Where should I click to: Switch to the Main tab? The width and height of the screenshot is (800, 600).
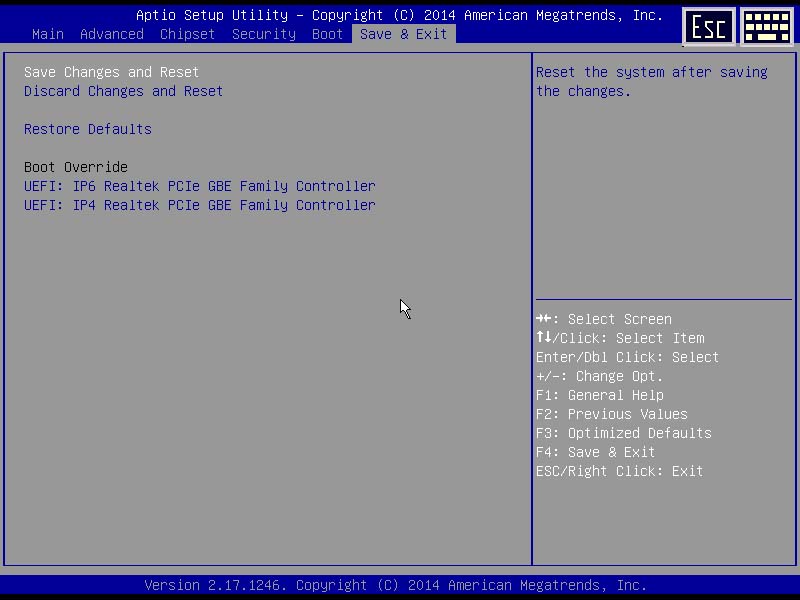[48, 34]
